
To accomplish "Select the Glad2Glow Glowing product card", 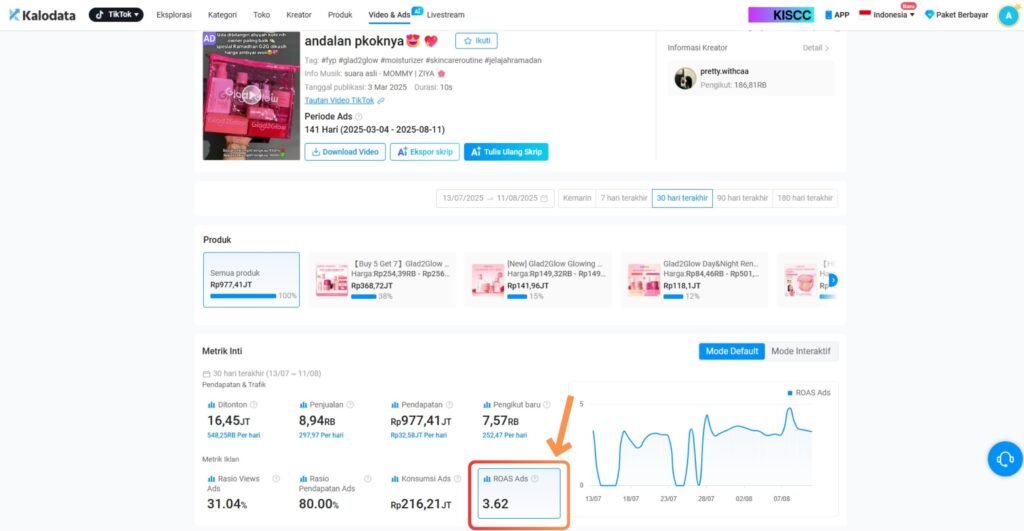I will point(538,280).
